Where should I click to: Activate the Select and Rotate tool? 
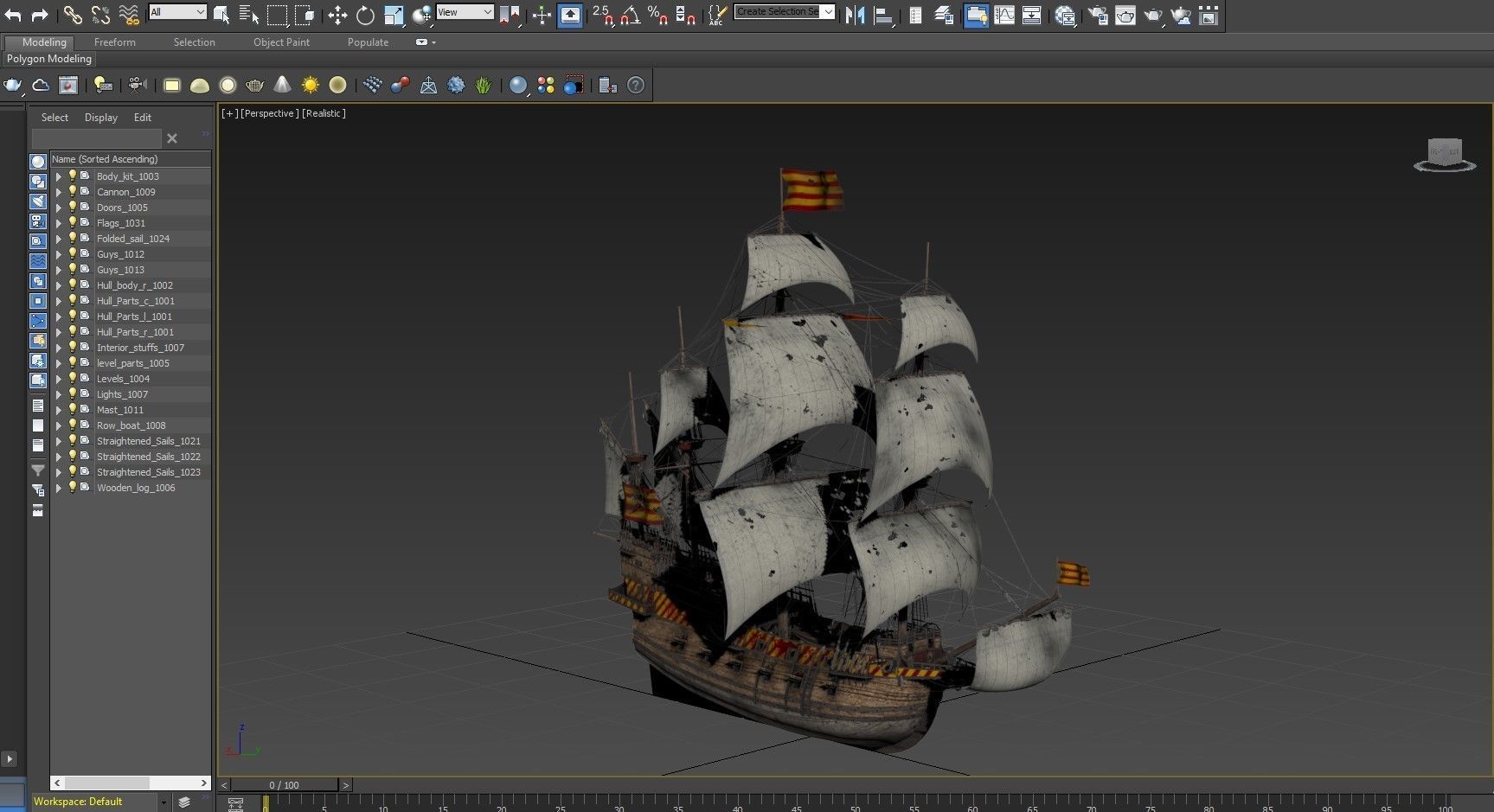tap(365, 15)
